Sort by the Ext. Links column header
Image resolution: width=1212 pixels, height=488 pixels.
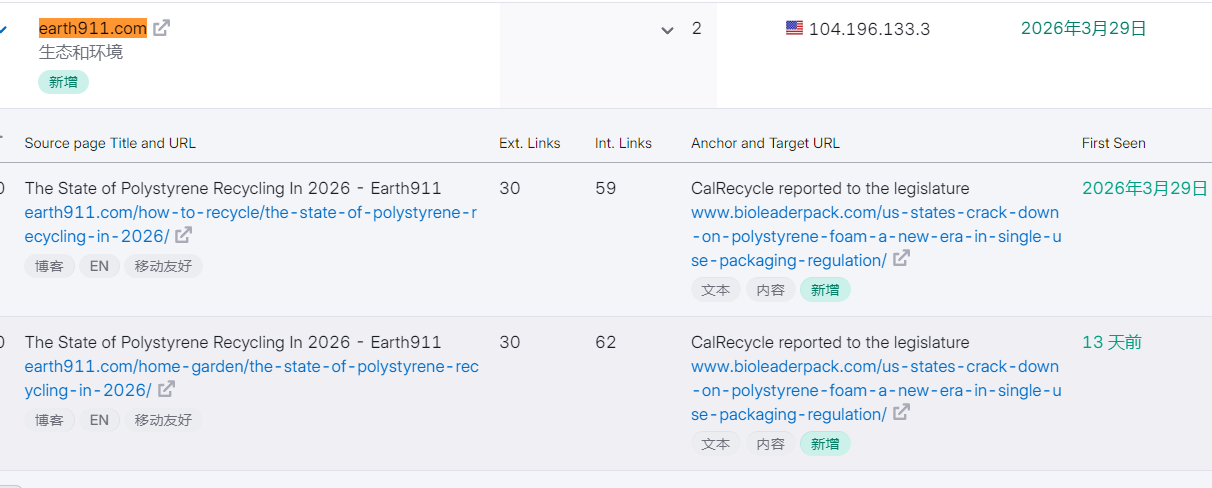[x=529, y=143]
